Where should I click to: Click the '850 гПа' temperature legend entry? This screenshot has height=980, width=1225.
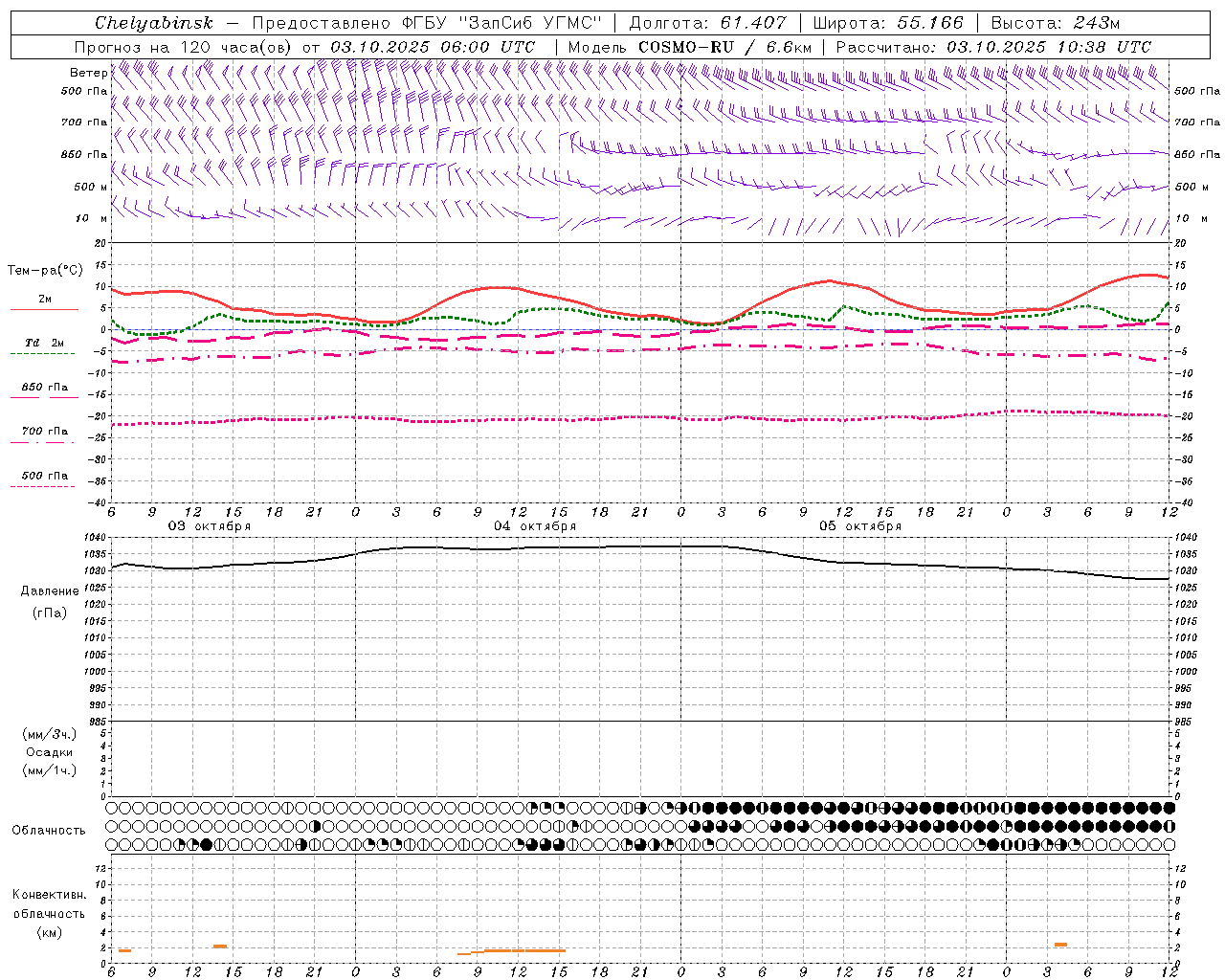coord(44,388)
